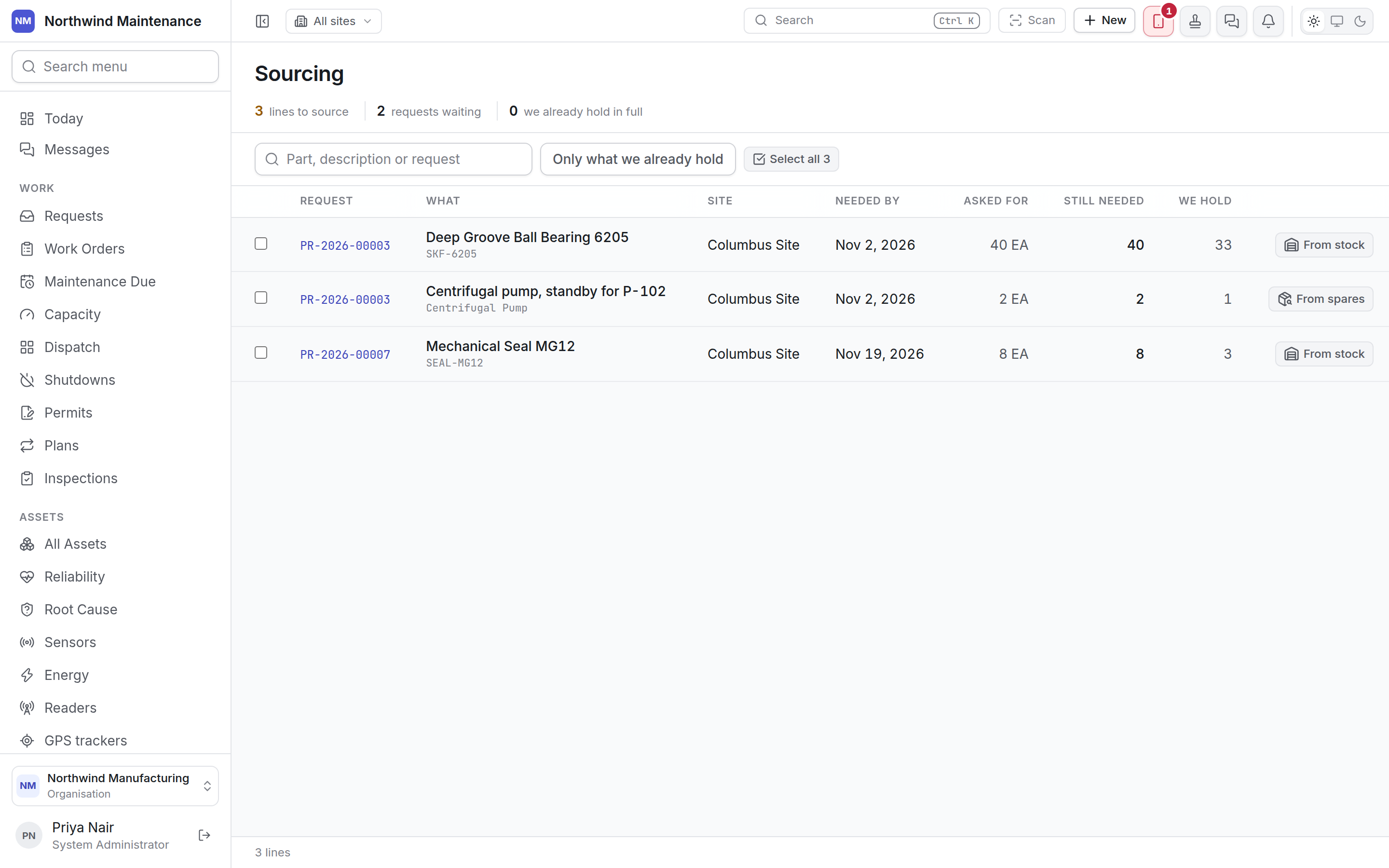
Task: Click Select all 3 button
Action: pos(791,159)
